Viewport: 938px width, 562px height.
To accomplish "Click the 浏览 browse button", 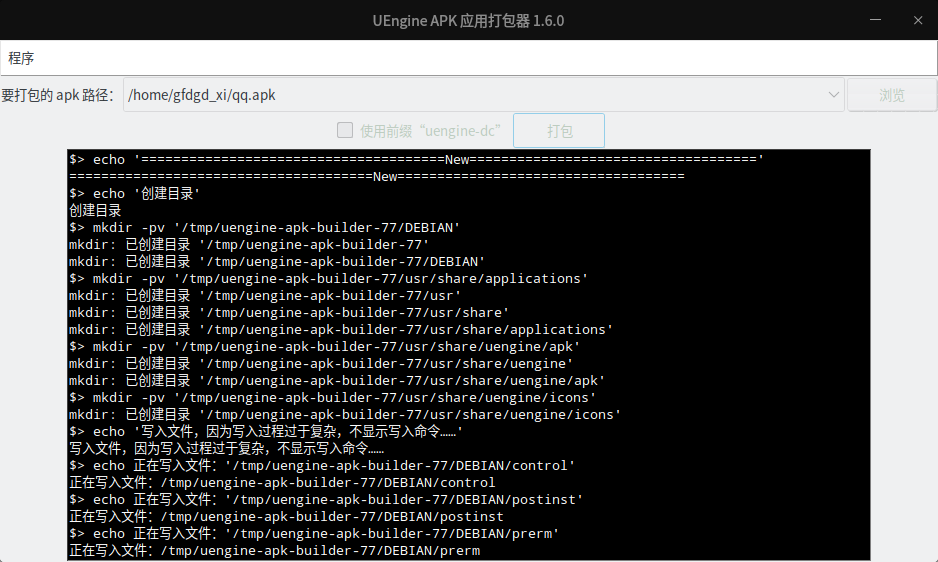I will coord(891,95).
